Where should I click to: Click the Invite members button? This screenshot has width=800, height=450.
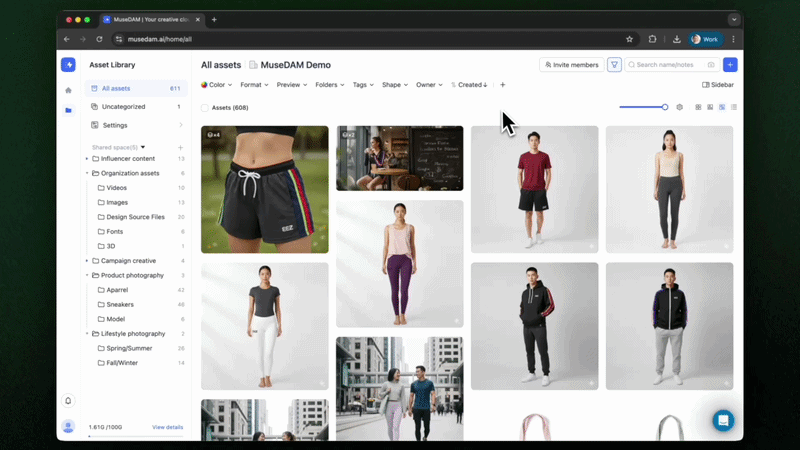click(572, 65)
